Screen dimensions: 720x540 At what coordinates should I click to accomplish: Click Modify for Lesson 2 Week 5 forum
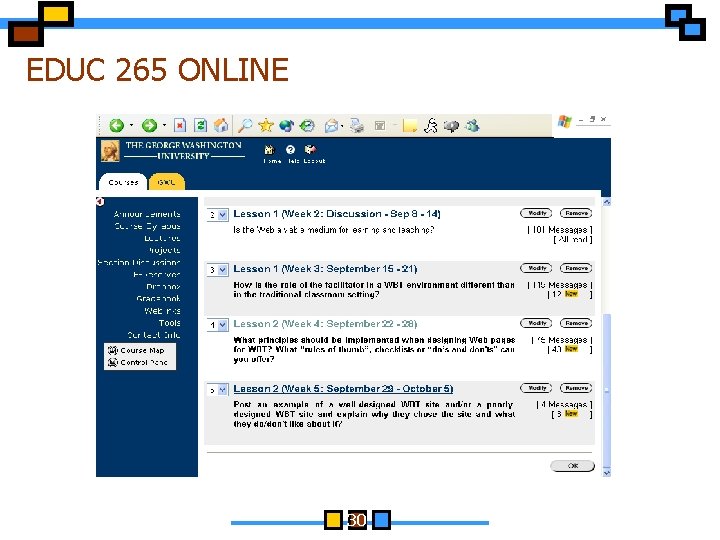[536, 388]
